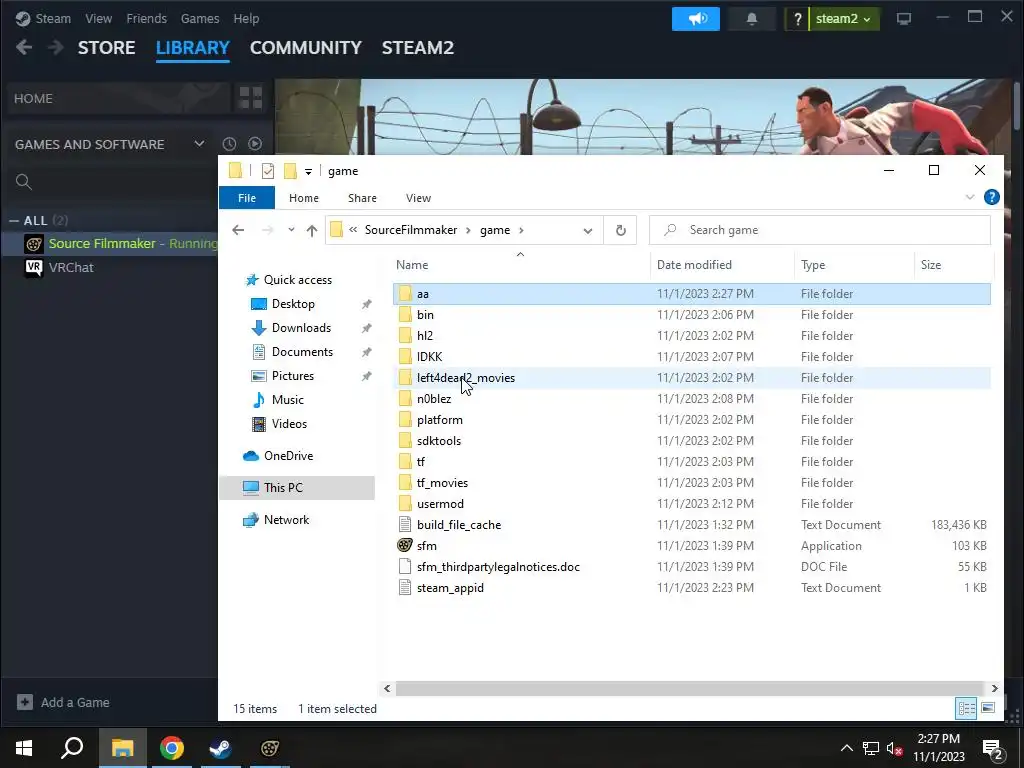Screen dimensions: 1024x768
Task: Open File tab in Explorer ribbon
Action: (x=247, y=198)
